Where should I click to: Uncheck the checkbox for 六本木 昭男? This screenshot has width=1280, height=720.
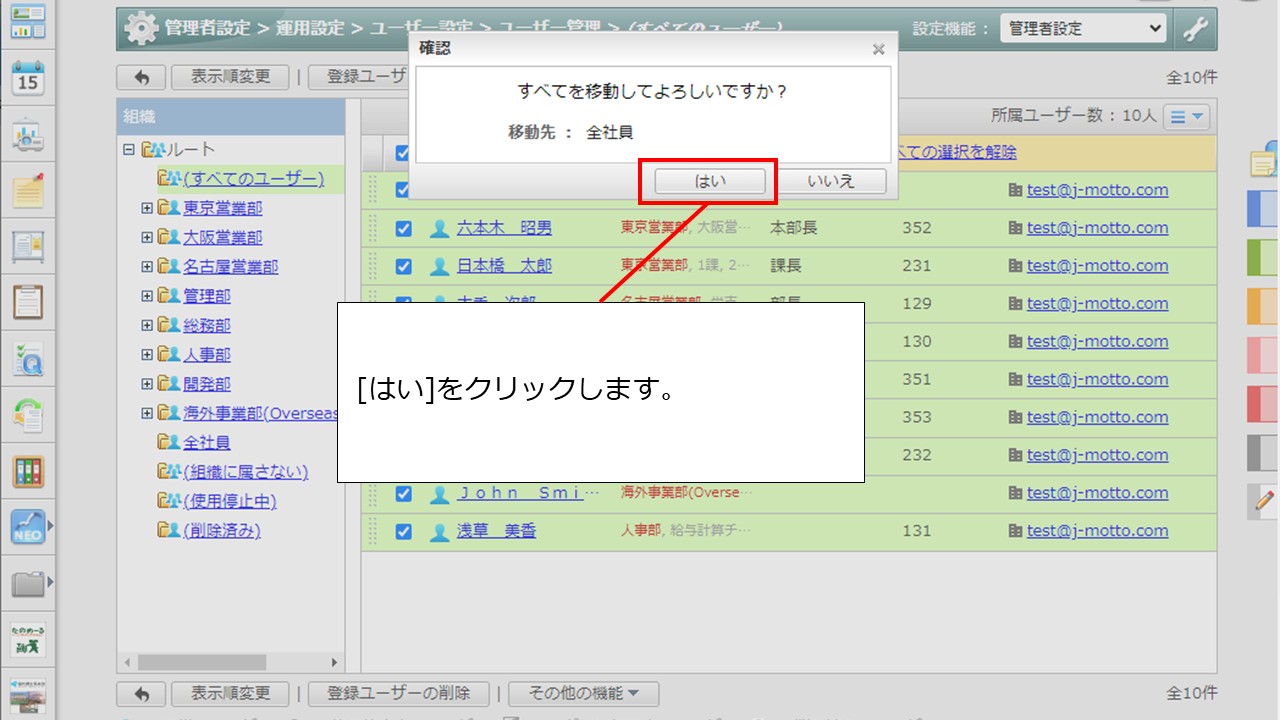tap(403, 228)
